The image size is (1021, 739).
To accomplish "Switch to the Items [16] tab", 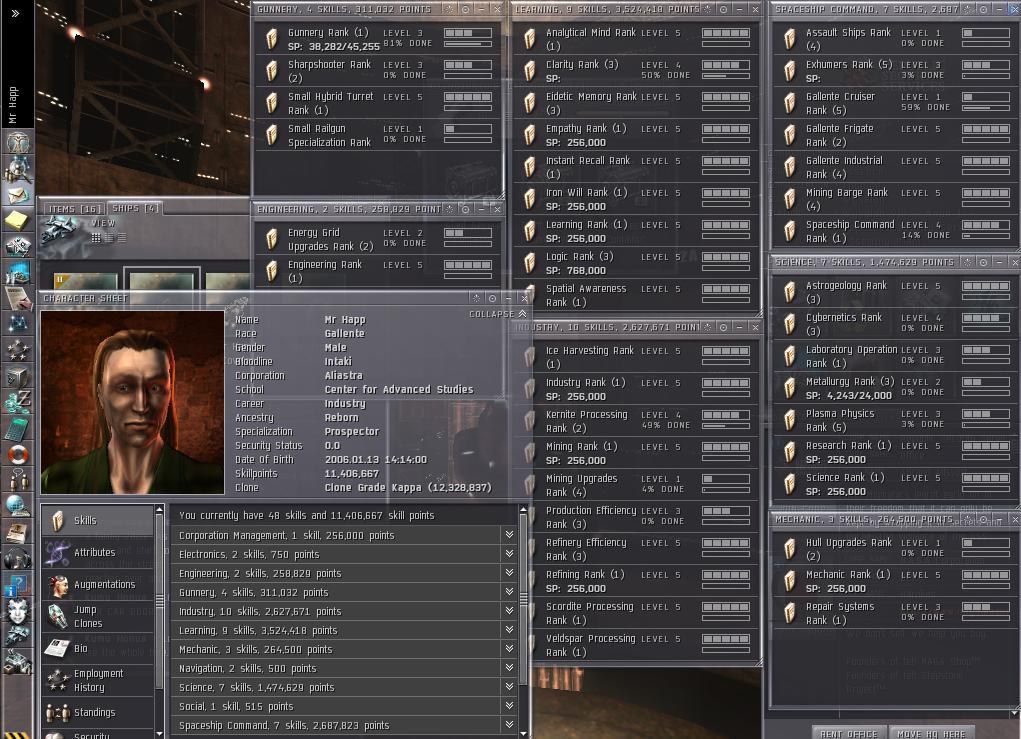I will 74,208.
